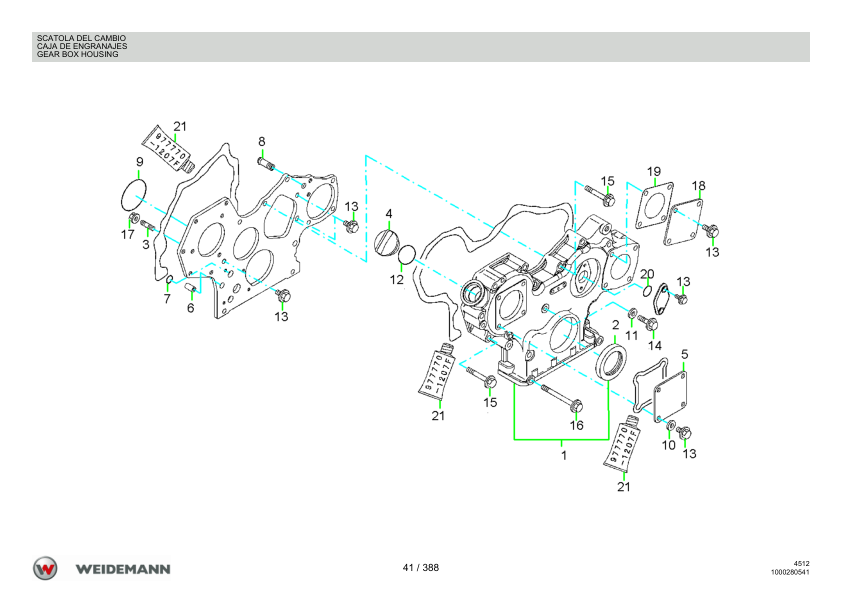
Task: Click part number 20 label
Action: point(647,274)
